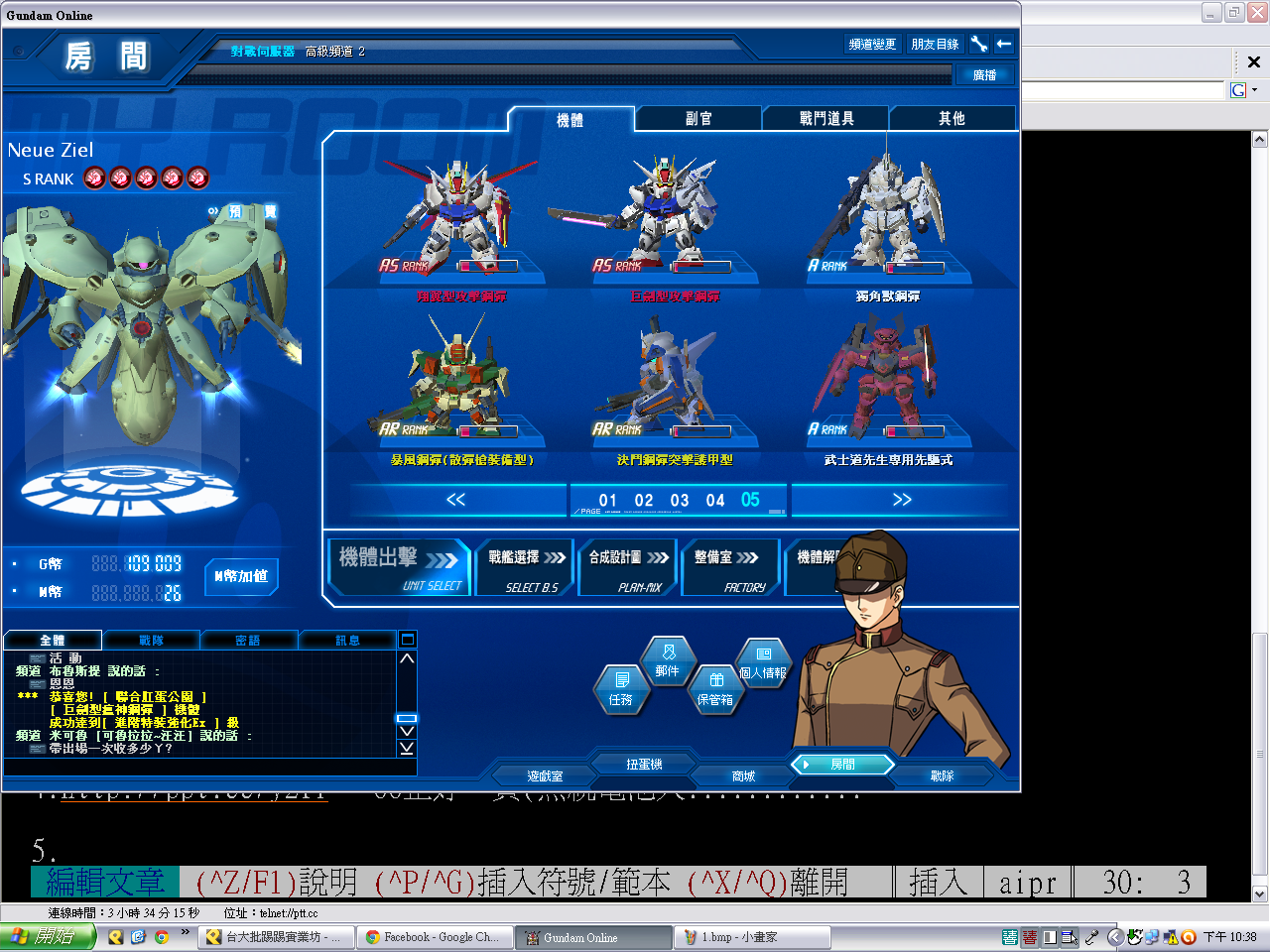The height and width of the screenshot is (952, 1270).
Task: Show the 全體 chat tab
Action: point(53,641)
